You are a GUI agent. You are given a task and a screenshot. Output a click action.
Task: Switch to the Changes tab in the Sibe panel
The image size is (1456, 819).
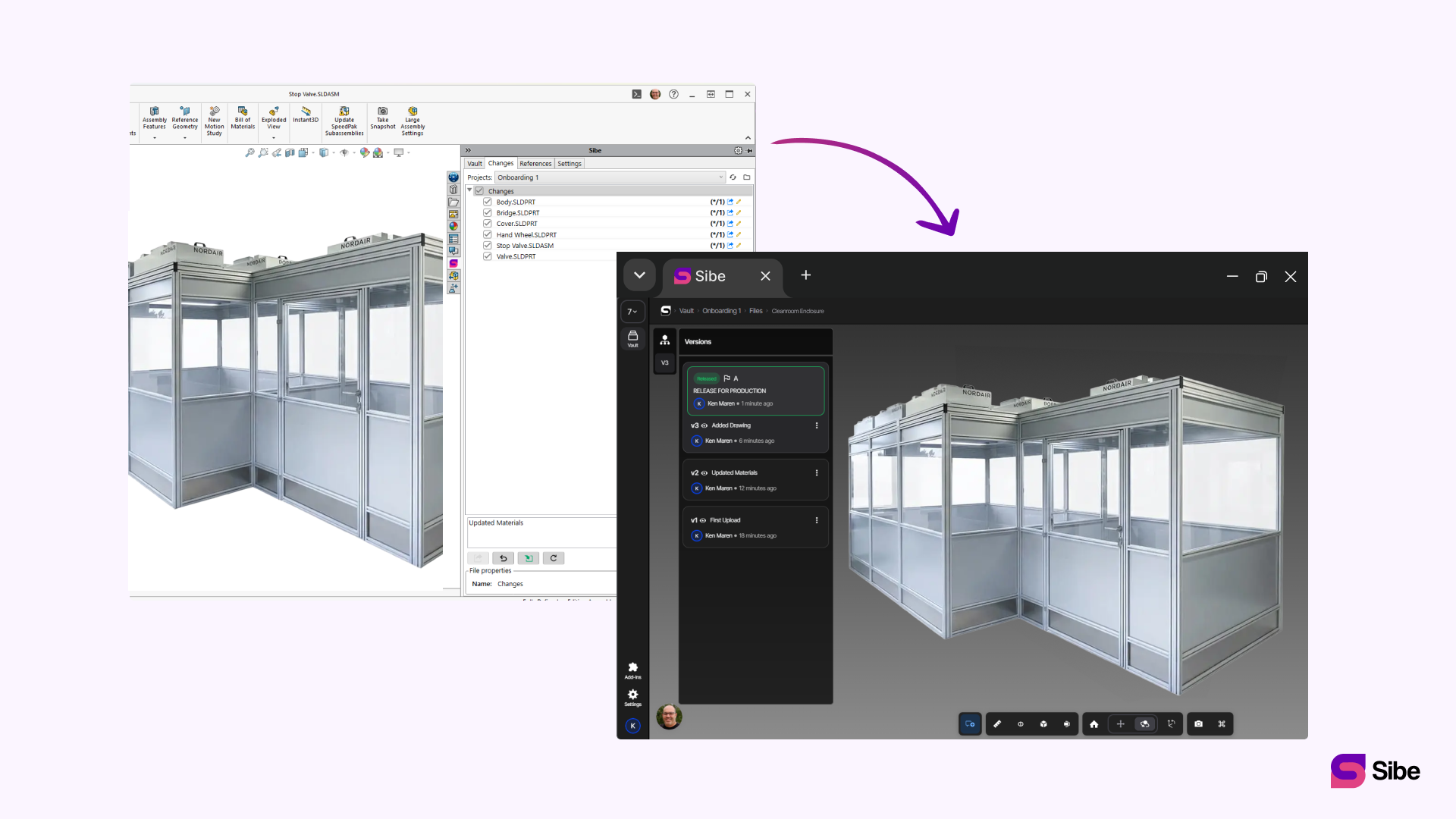pyautogui.click(x=500, y=163)
